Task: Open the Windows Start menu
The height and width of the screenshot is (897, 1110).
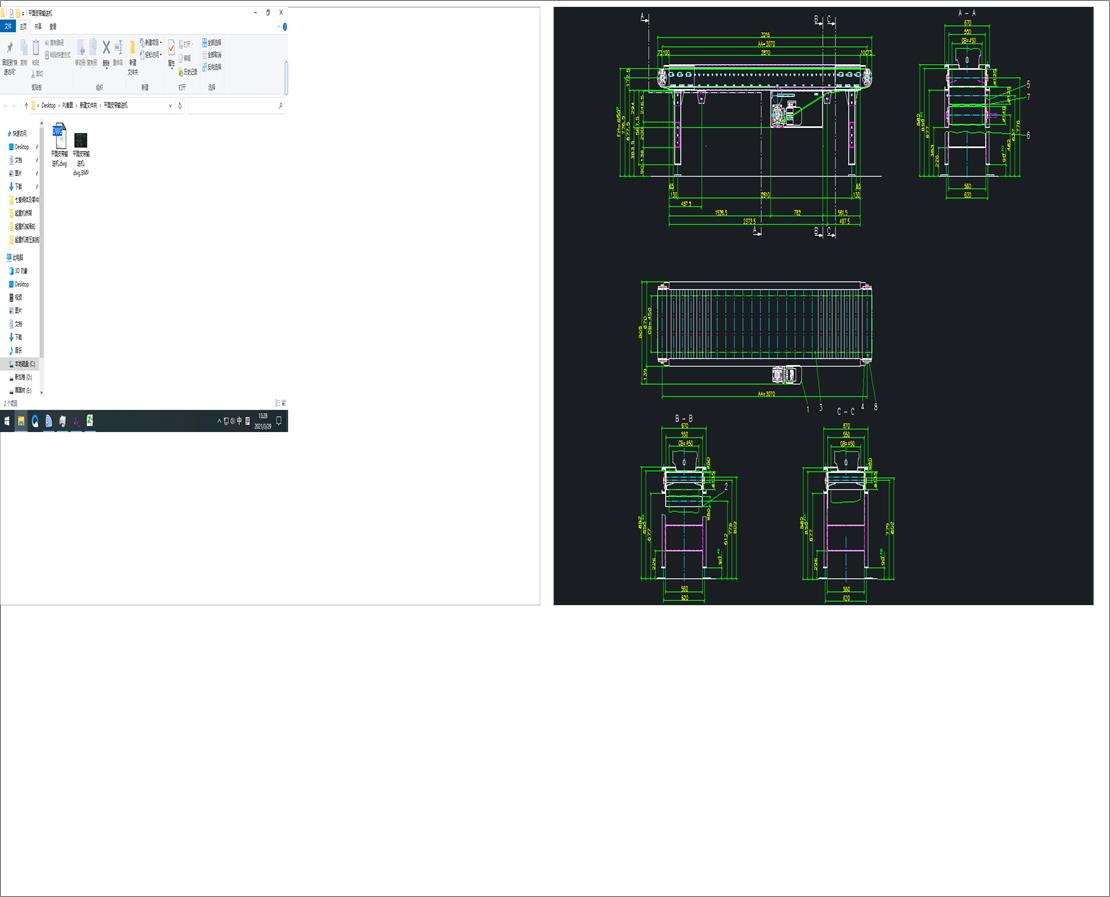Action: pos(7,421)
